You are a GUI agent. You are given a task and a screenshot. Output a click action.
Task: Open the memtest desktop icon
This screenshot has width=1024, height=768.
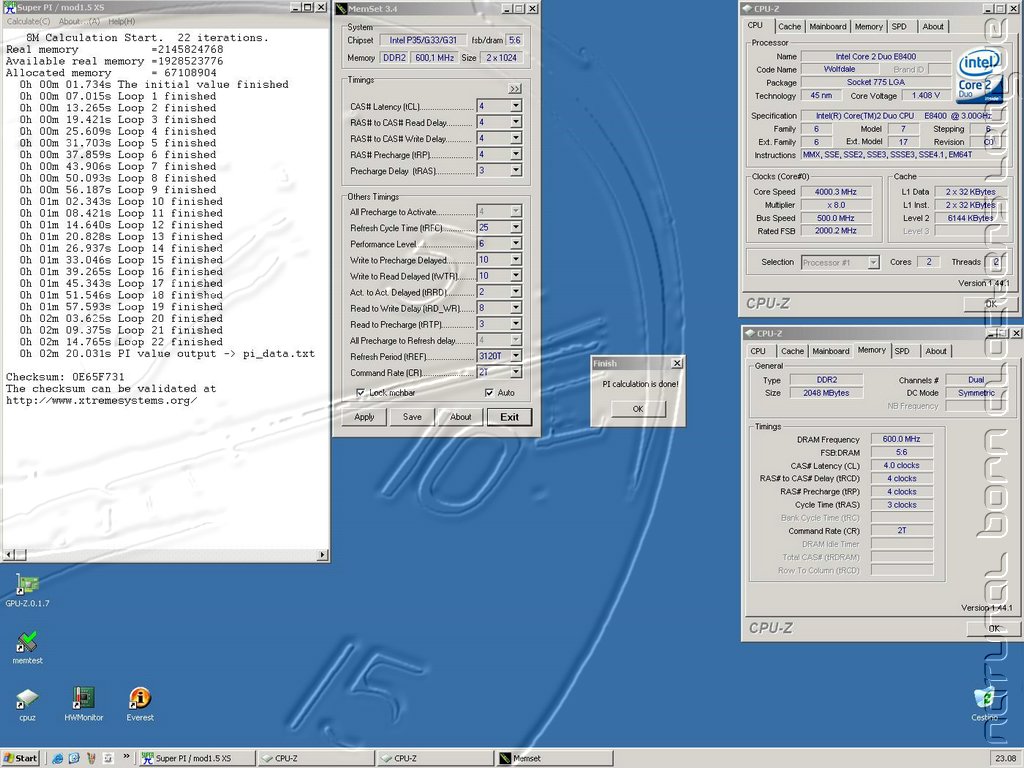pos(27,648)
